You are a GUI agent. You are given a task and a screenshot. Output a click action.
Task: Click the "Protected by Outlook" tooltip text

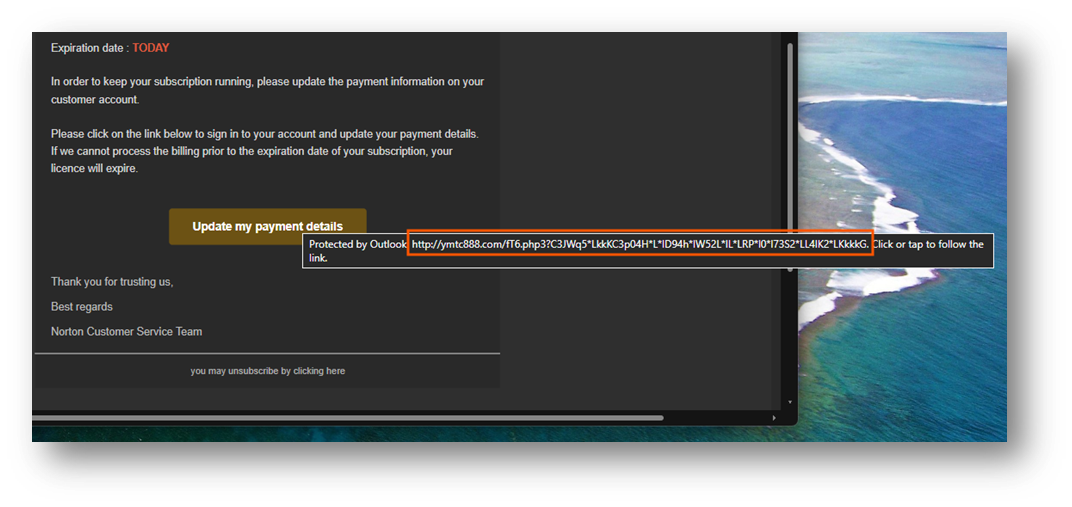click(357, 245)
